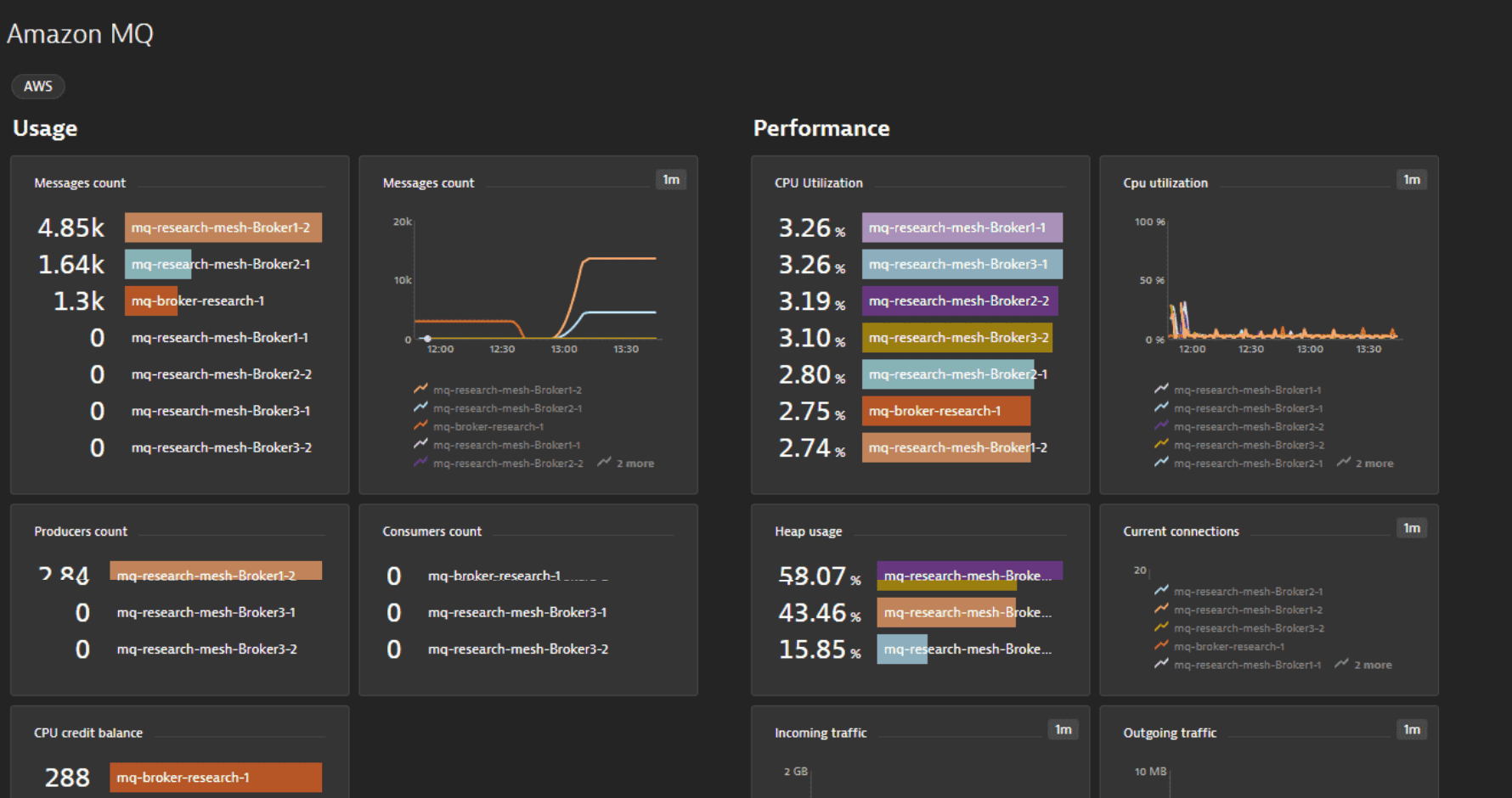Click the 288 mq-broker-research-1 CPU credit bar
This screenshot has width=1512, height=798.
coord(216,778)
